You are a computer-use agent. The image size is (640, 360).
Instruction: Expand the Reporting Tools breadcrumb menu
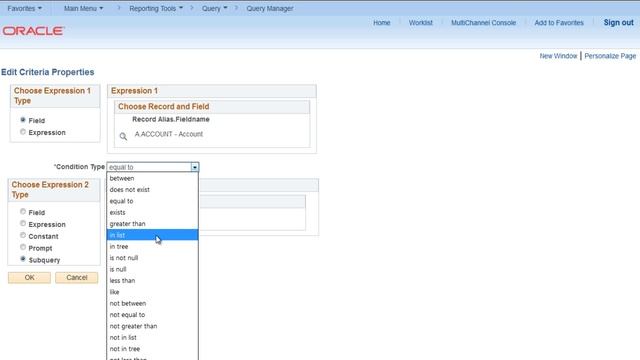pos(156,8)
